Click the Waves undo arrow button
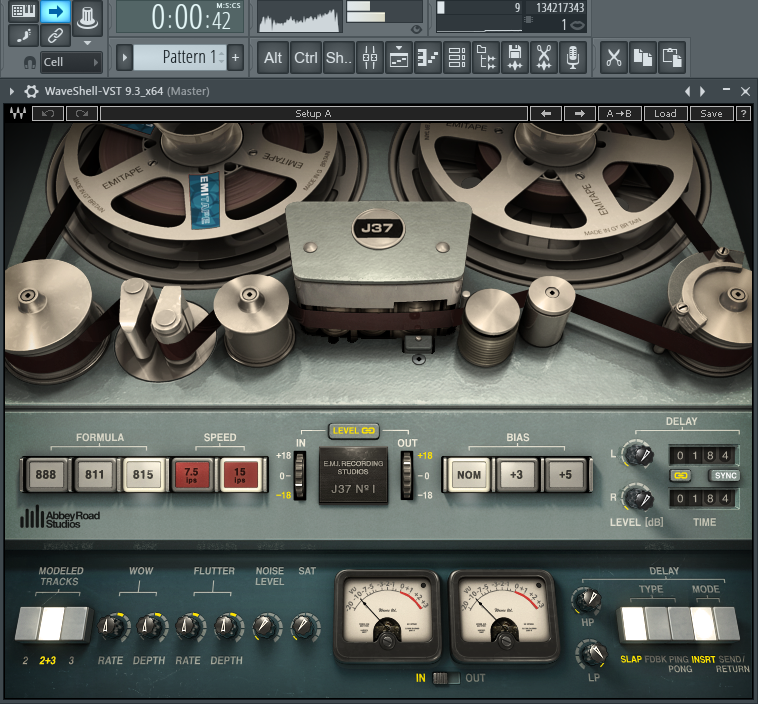Image resolution: width=758 pixels, height=704 pixels. (x=47, y=114)
